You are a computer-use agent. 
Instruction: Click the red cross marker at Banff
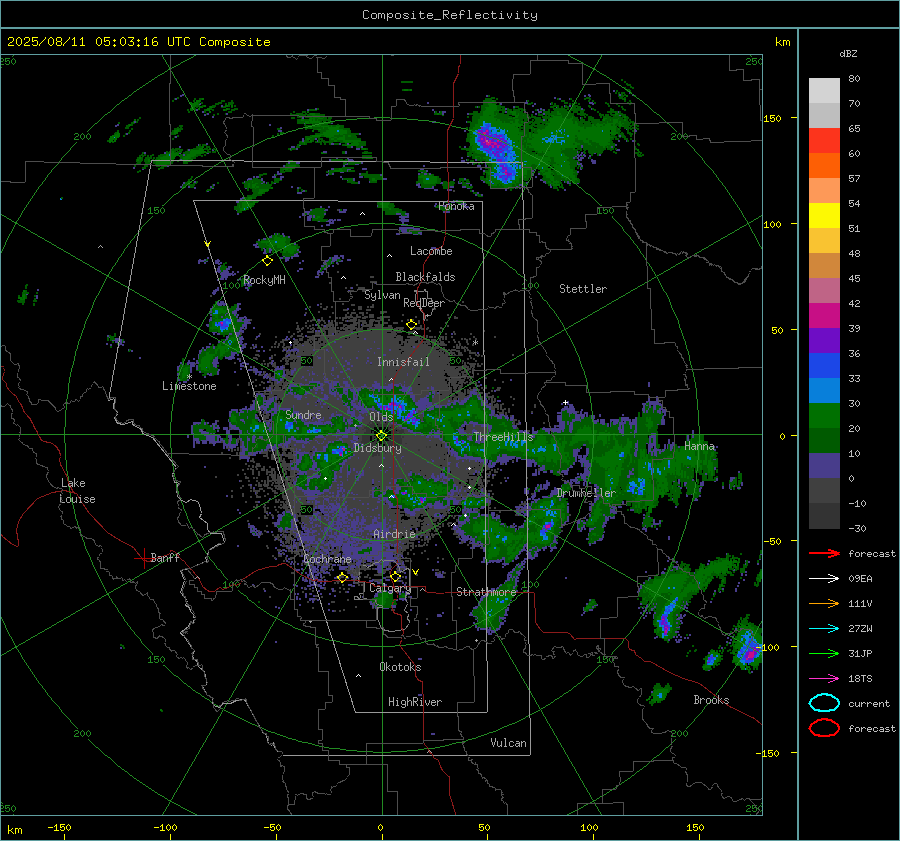point(142,558)
